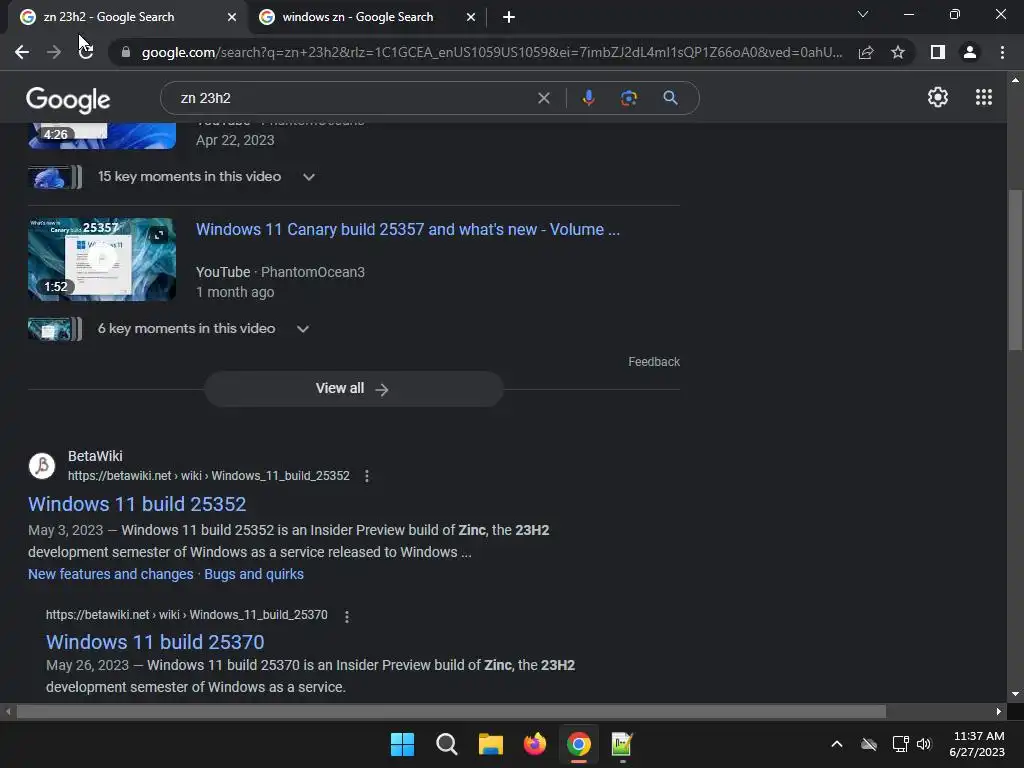Click scroll down arrow on vertical scrollbar

click(x=1015, y=694)
